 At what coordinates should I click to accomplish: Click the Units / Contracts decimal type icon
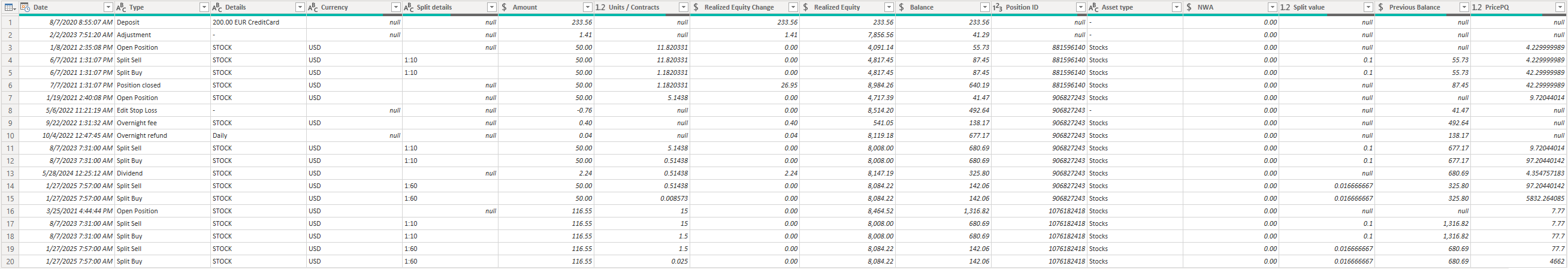pos(600,7)
